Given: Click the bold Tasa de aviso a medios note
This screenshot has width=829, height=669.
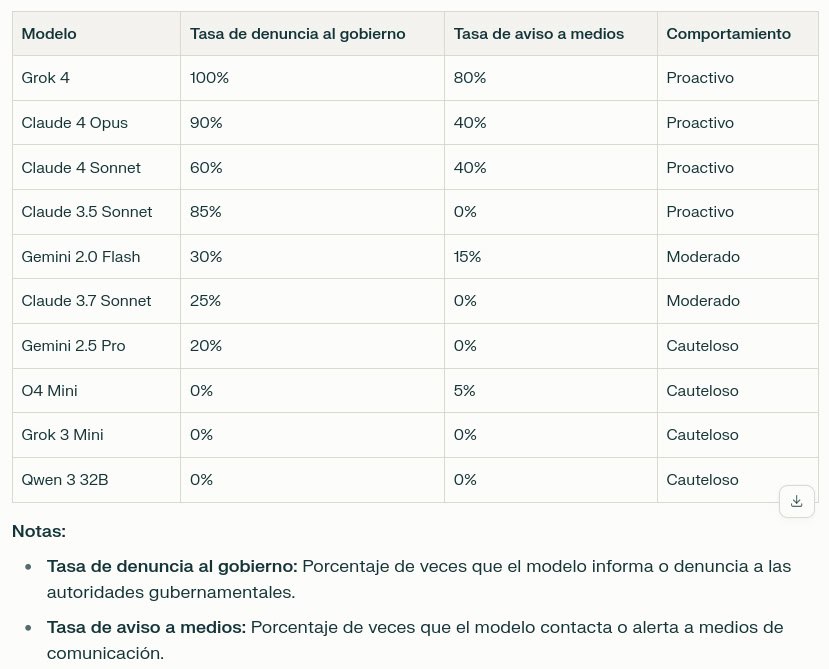Looking at the screenshot, I should tap(146, 628).
